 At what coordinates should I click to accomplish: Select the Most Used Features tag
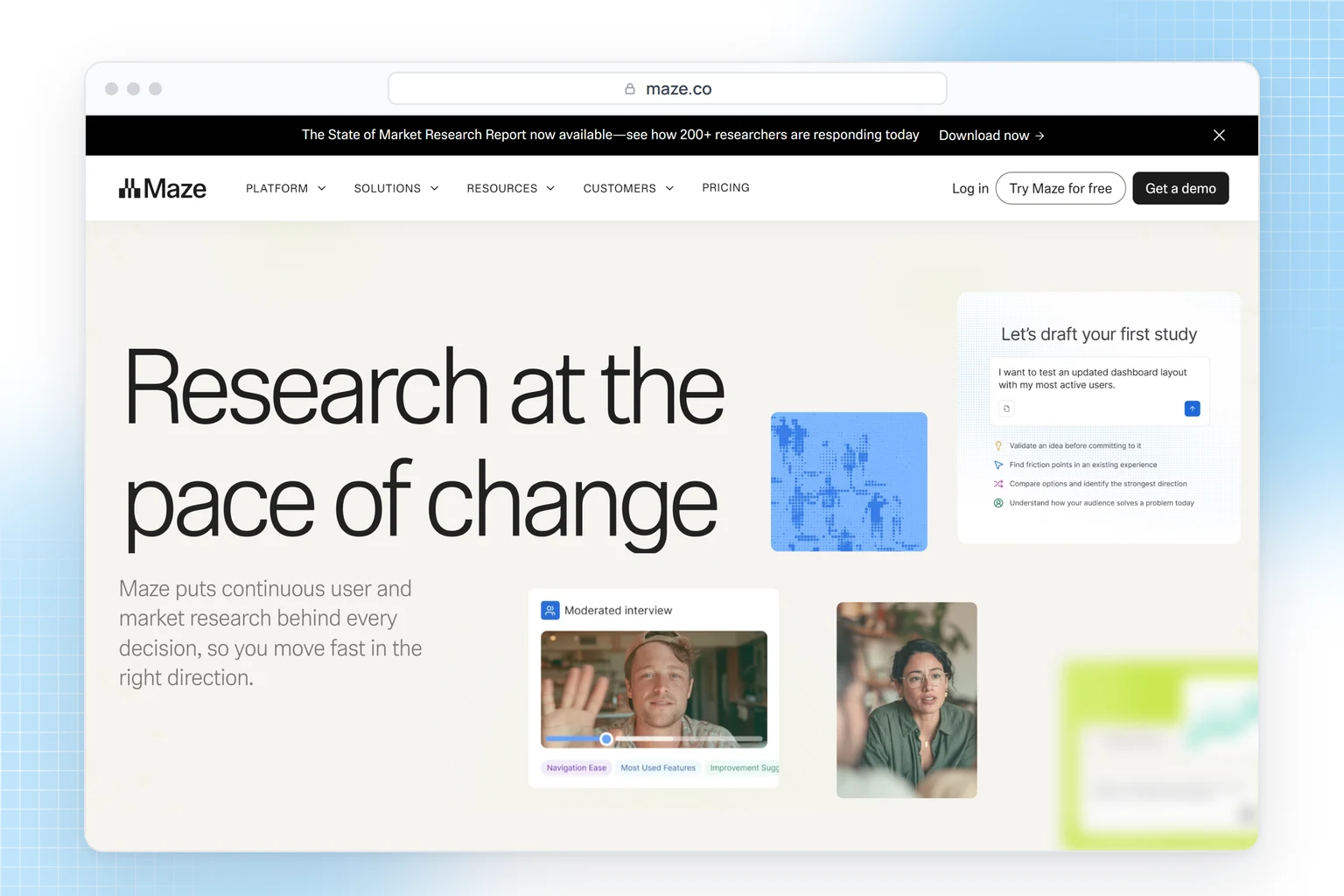click(658, 767)
